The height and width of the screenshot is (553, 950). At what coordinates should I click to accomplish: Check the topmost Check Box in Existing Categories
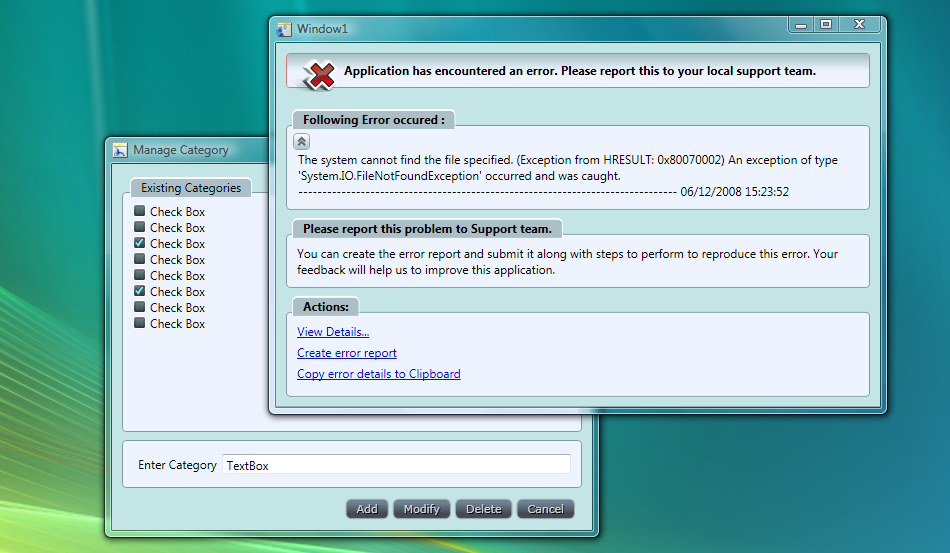pyautogui.click(x=140, y=211)
